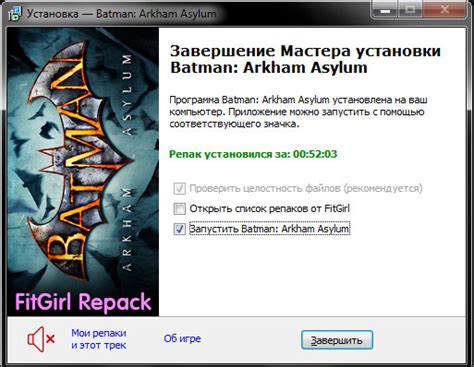Click the 'Завершить' button
This screenshot has height=367, width=474.
pos(337,340)
